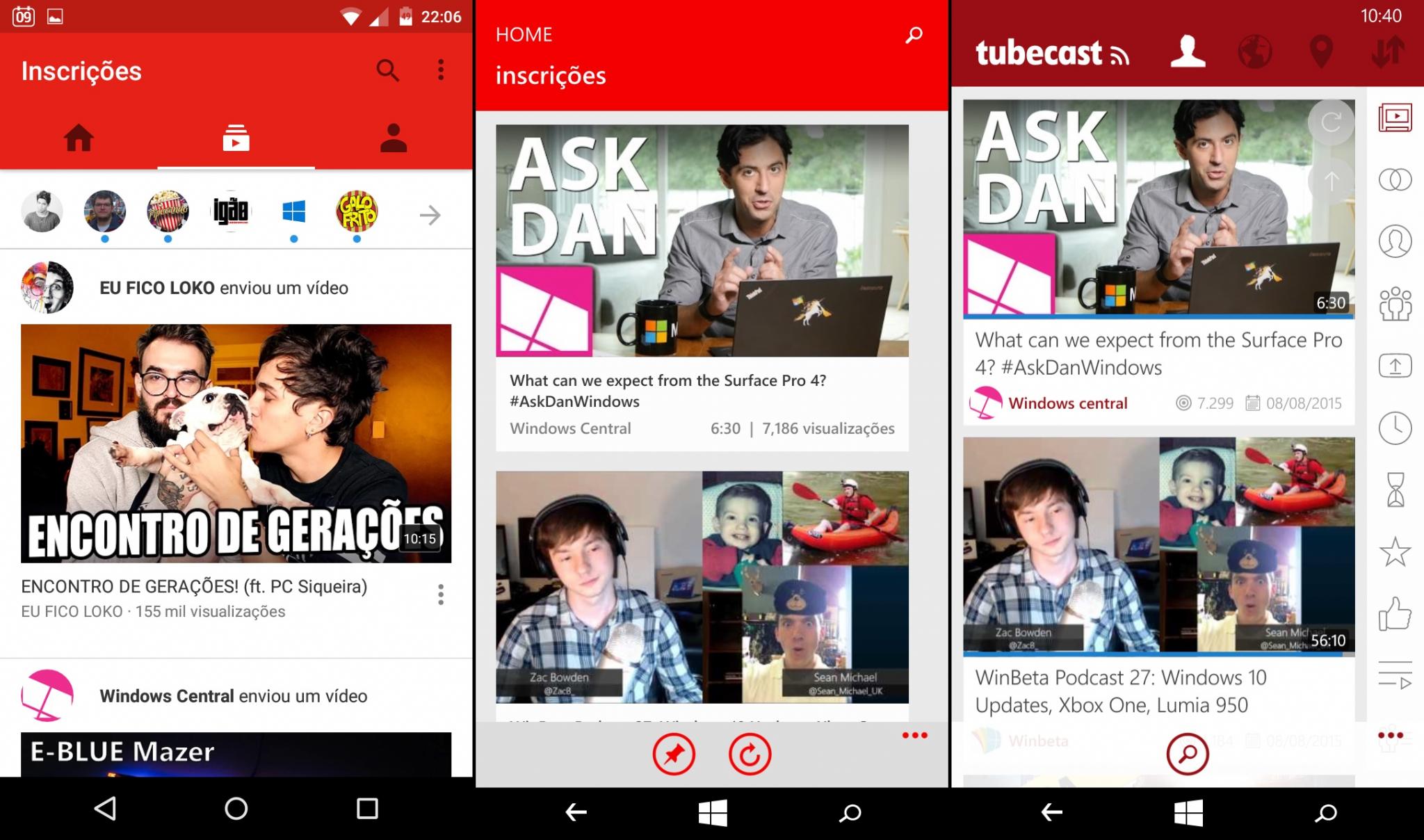
Task: Open search in the Inscrições YouTube app
Action: tap(387, 70)
